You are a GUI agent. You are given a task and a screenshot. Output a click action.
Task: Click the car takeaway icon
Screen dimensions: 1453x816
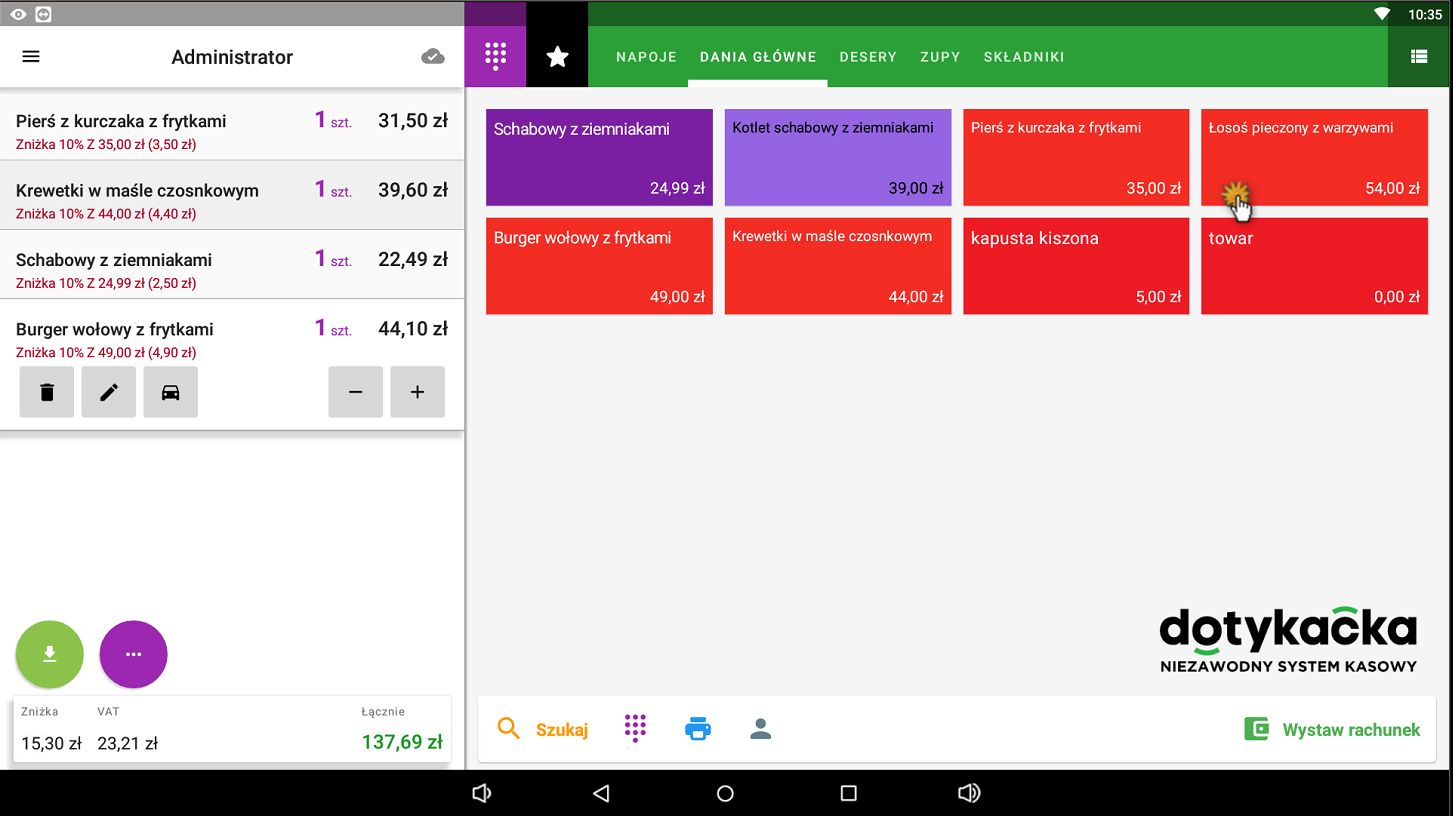(171, 392)
